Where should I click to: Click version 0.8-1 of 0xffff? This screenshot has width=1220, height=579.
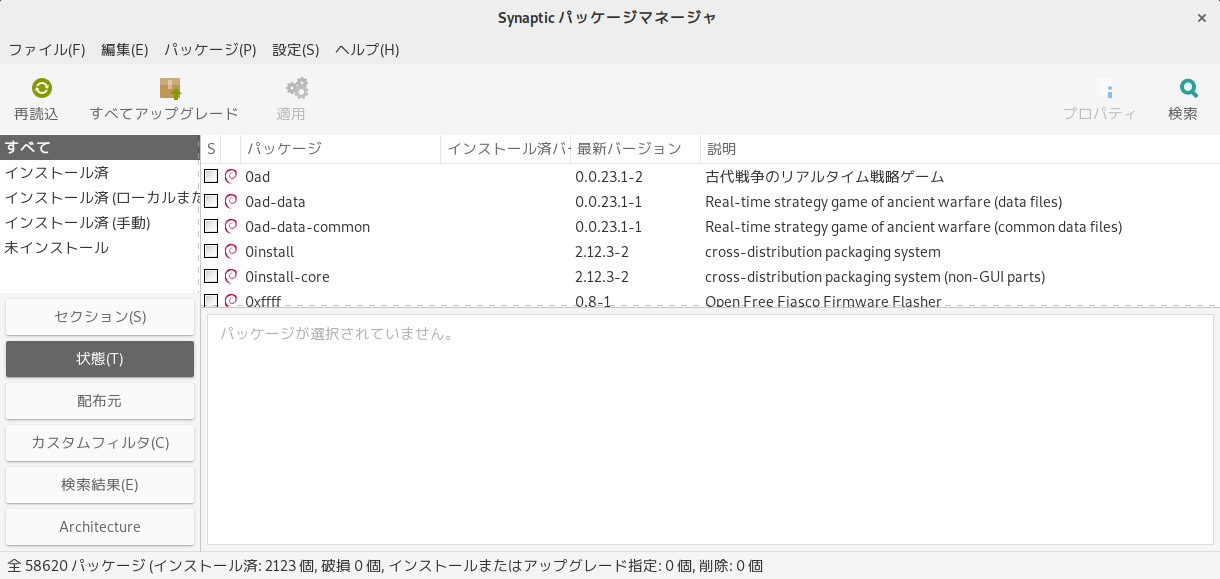point(593,301)
